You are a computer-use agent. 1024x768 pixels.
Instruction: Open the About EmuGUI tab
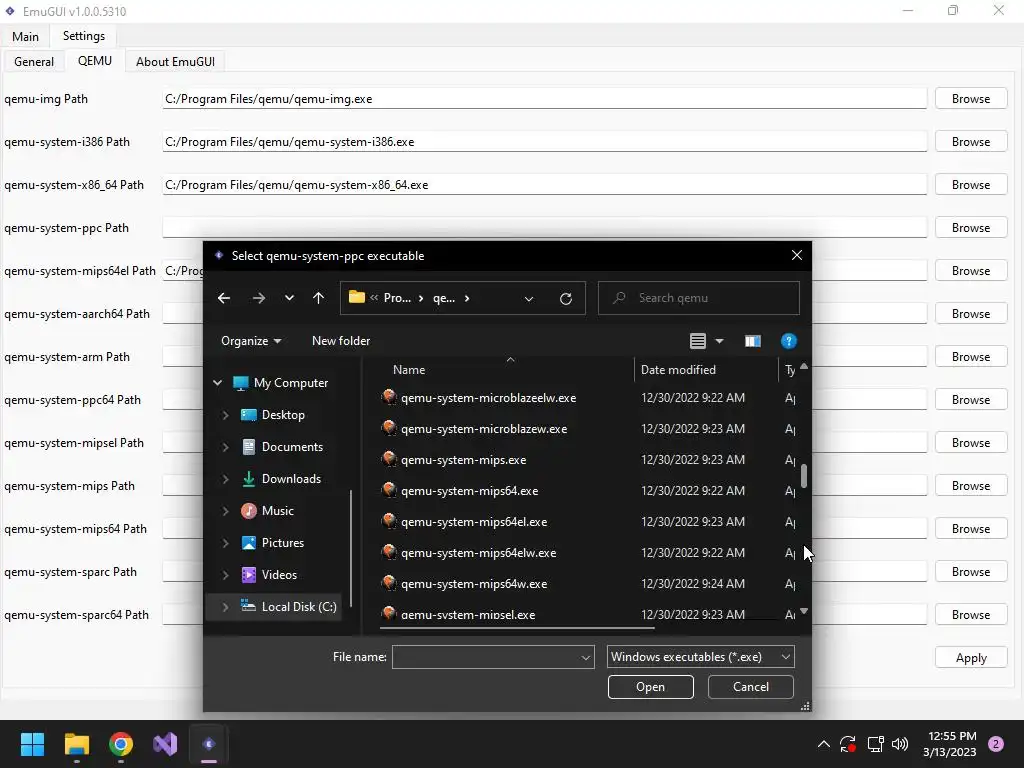(x=175, y=61)
